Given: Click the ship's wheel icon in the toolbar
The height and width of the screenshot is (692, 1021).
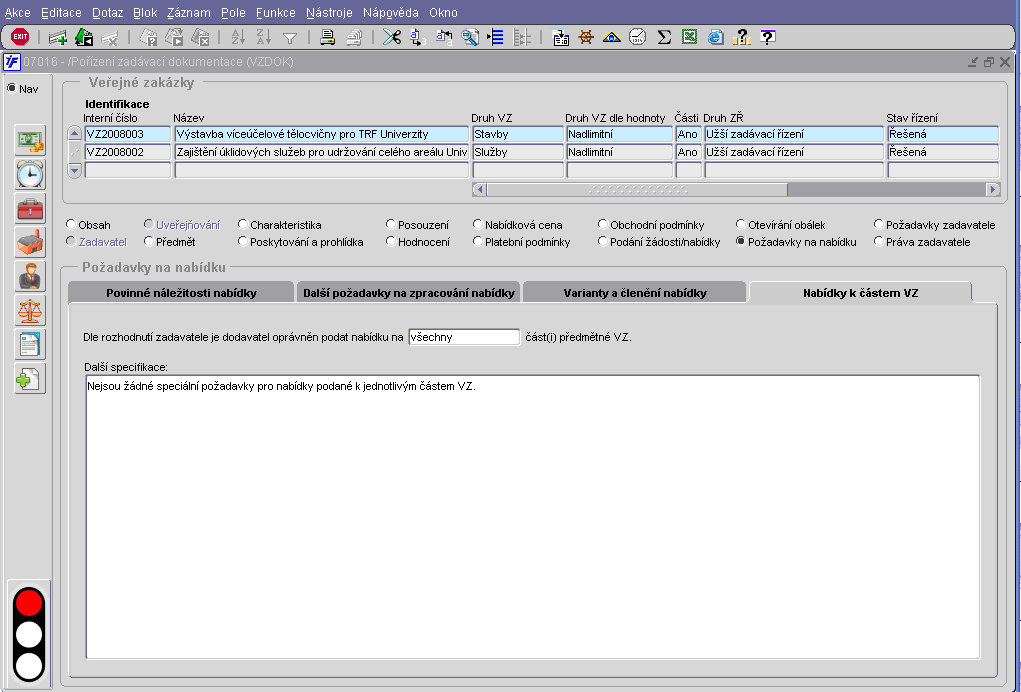Looking at the screenshot, I should 586,38.
